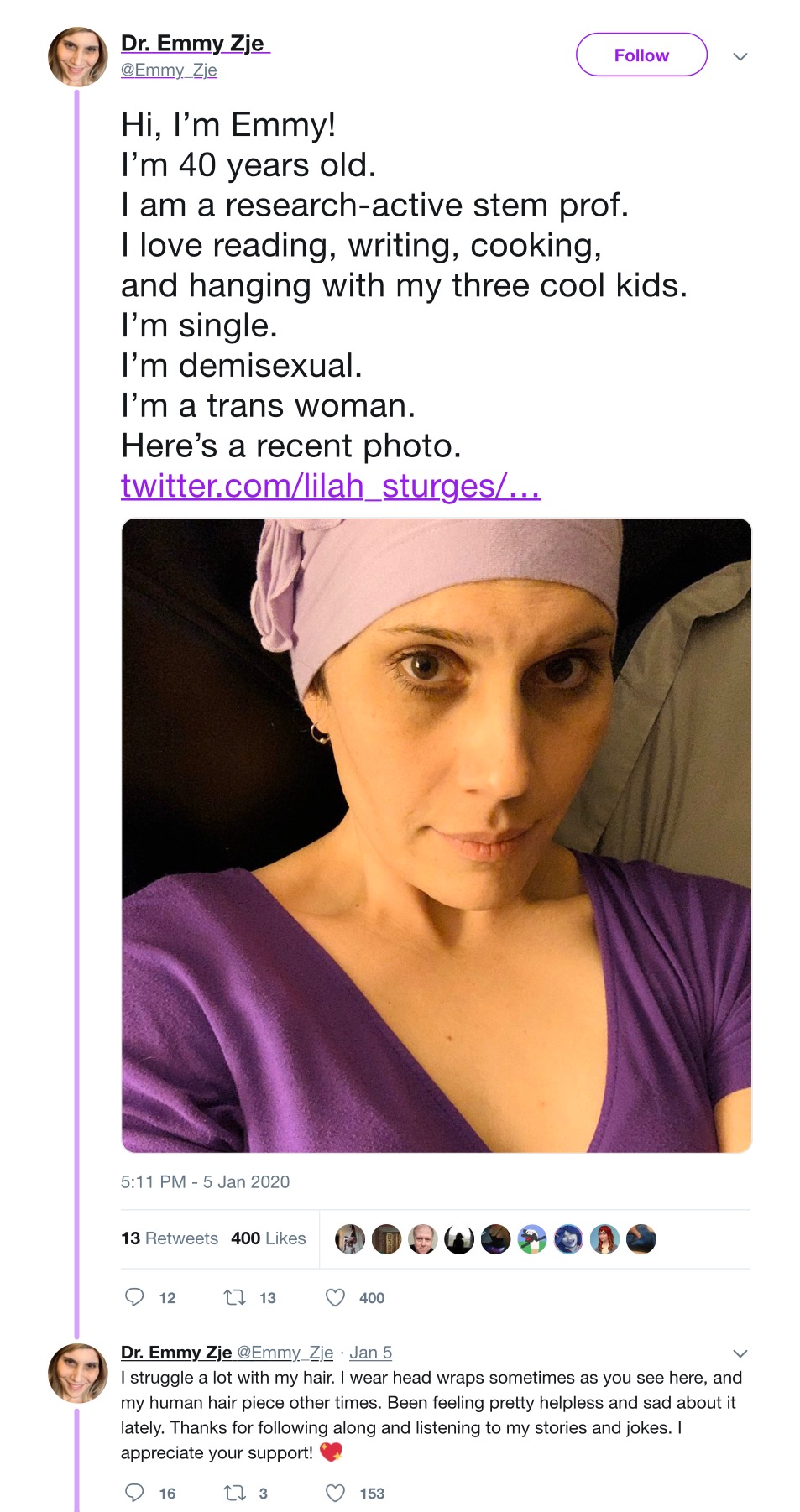
Task: Click the red-haired liker avatar
Action: pyautogui.click(x=604, y=1238)
